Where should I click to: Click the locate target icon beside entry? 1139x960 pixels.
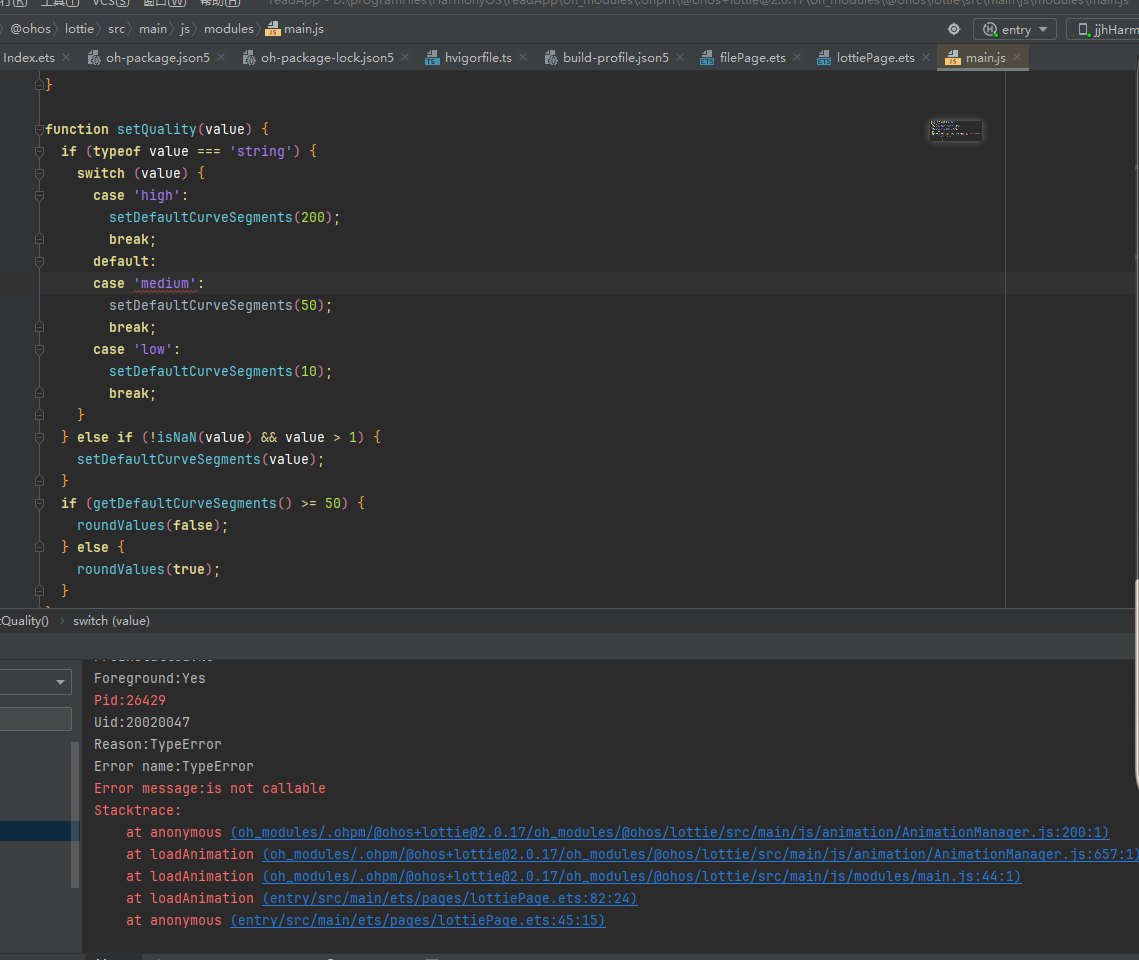(954, 29)
